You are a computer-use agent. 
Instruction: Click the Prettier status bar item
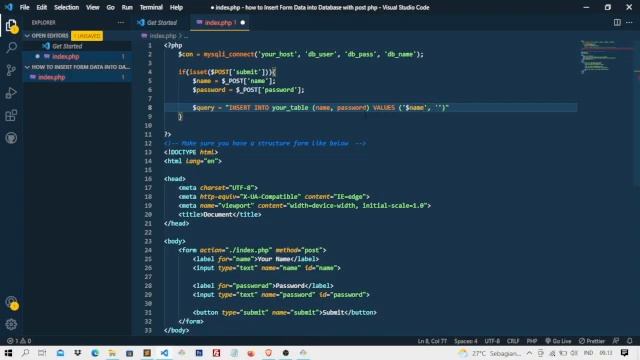(x=592, y=341)
